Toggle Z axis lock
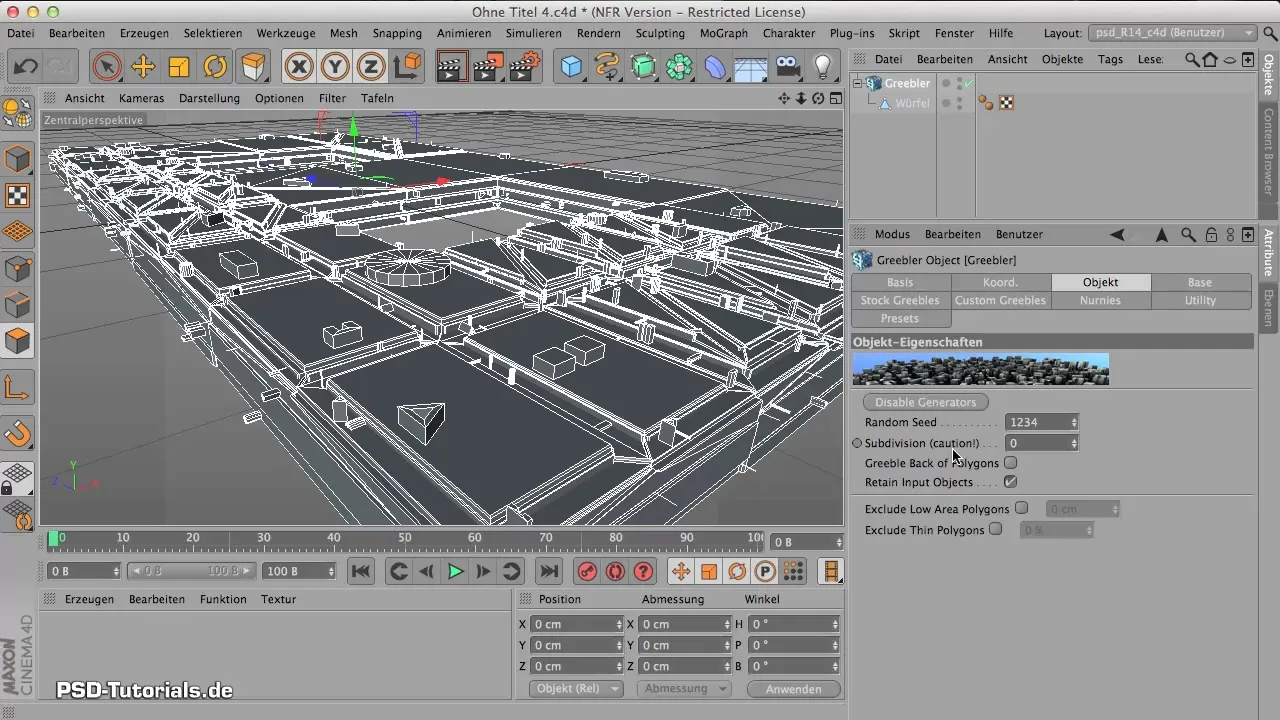Viewport: 1280px width, 720px height. (x=371, y=67)
